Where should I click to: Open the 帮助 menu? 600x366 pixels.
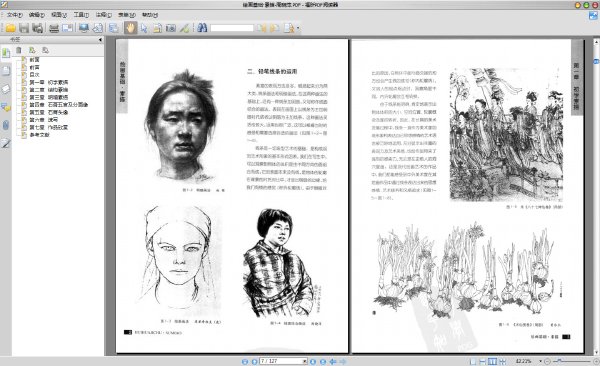150,15
